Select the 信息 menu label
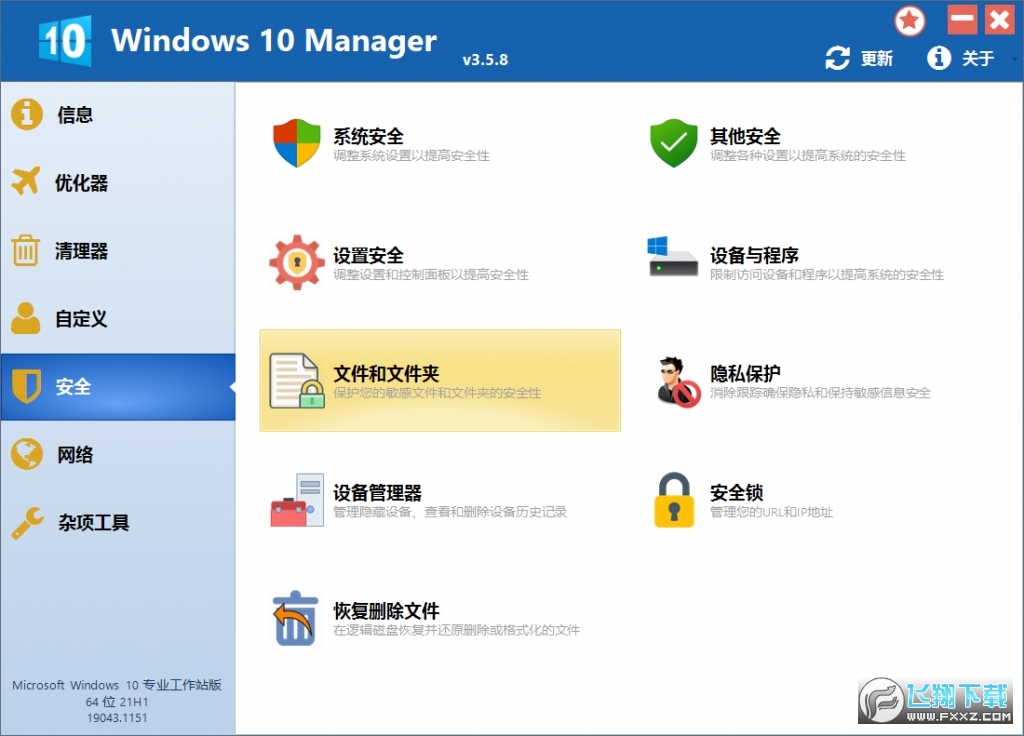Image resolution: width=1024 pixels, height=736 pixels. pyautogui.click(x=75, y=115)
